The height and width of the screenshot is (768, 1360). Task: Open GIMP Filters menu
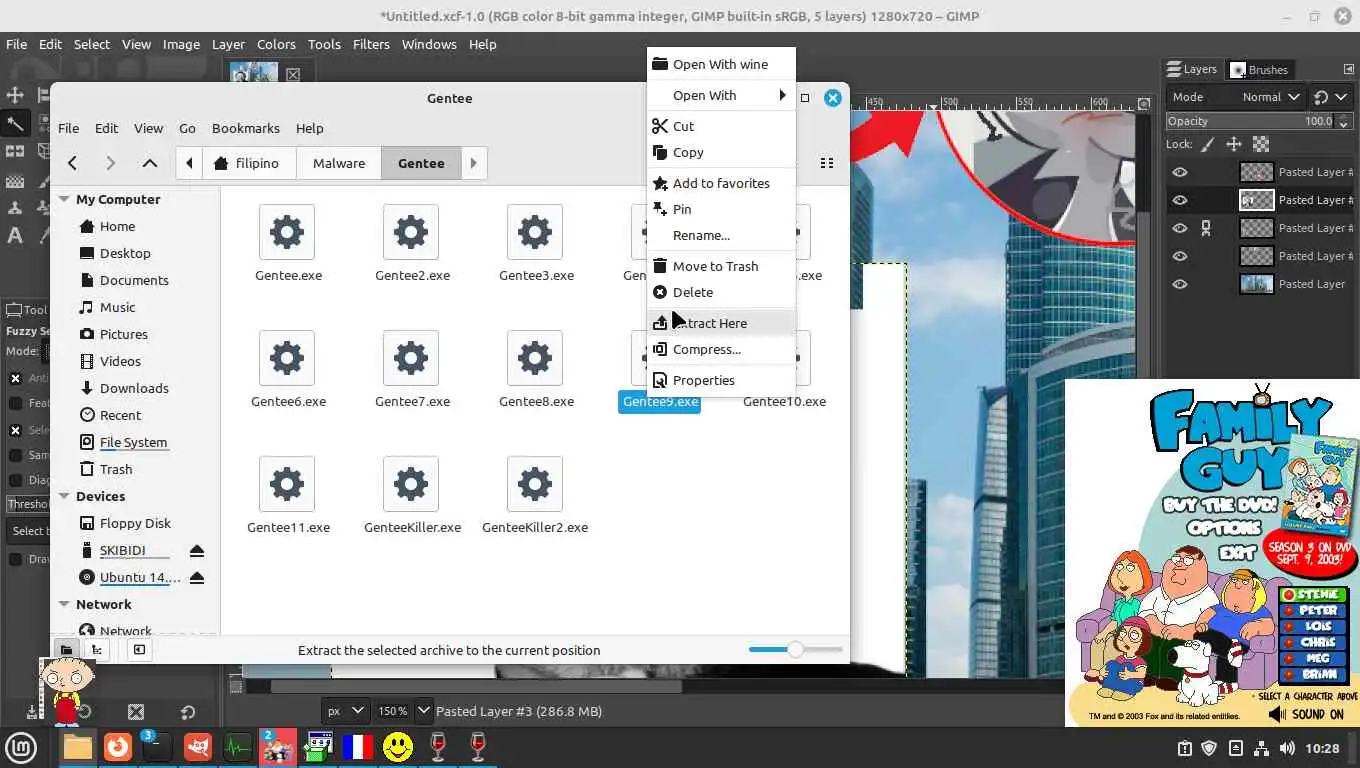tap(371, 44)
